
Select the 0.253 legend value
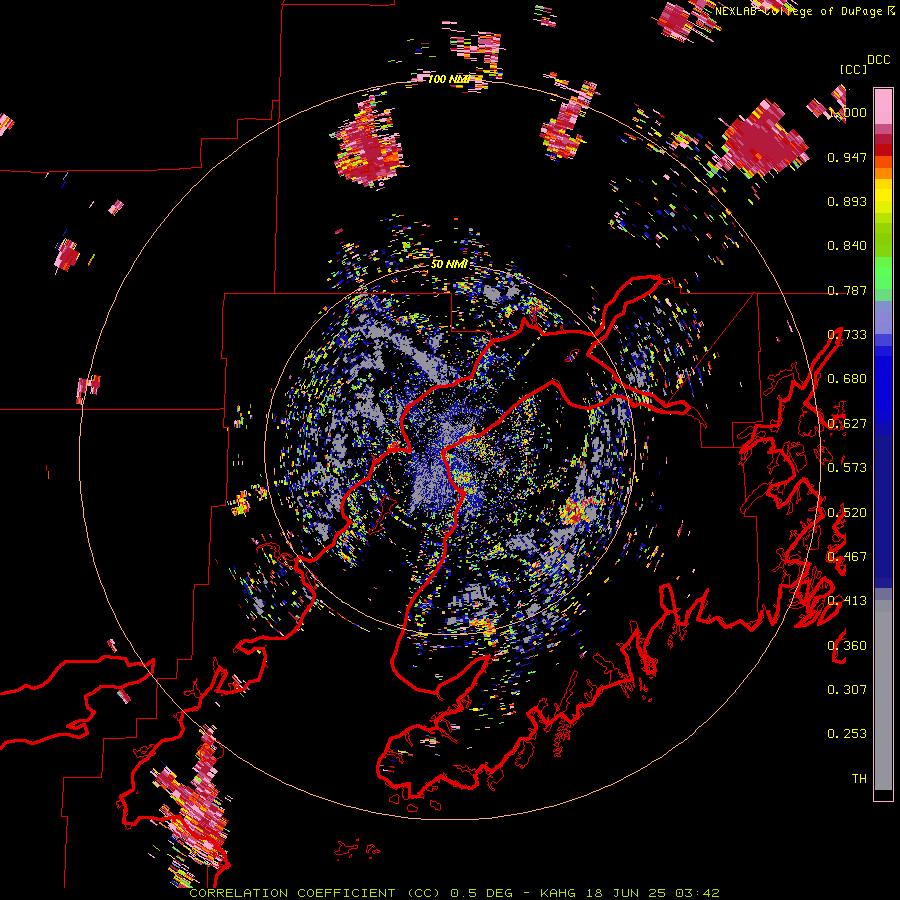coord(847,734)
